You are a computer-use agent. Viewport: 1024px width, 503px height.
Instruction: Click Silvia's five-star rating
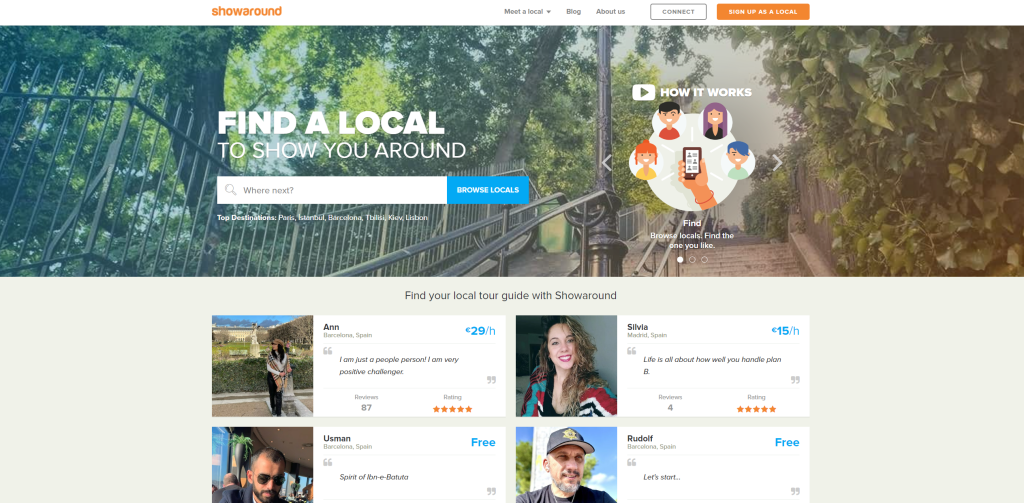tap(756, 409)
